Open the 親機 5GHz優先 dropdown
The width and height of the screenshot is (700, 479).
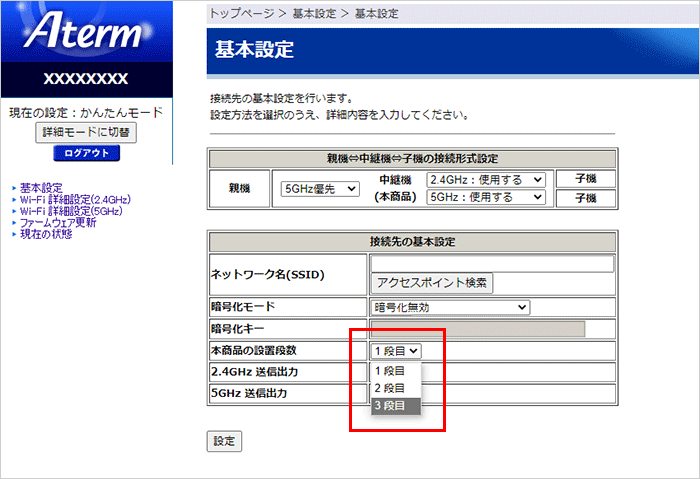319,188
